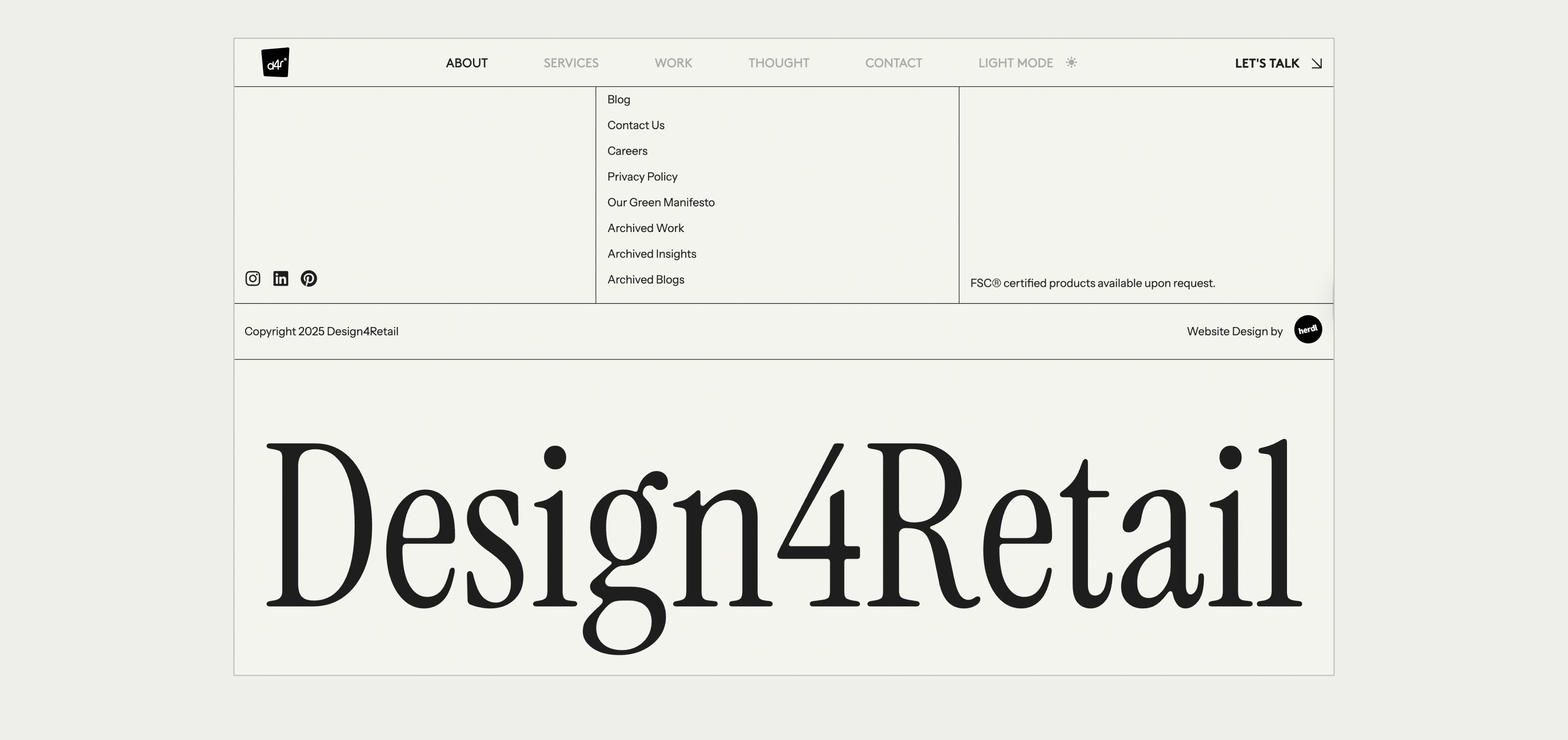
Task: Open the Pinterest social icon
Action: (x=309, y=279)
